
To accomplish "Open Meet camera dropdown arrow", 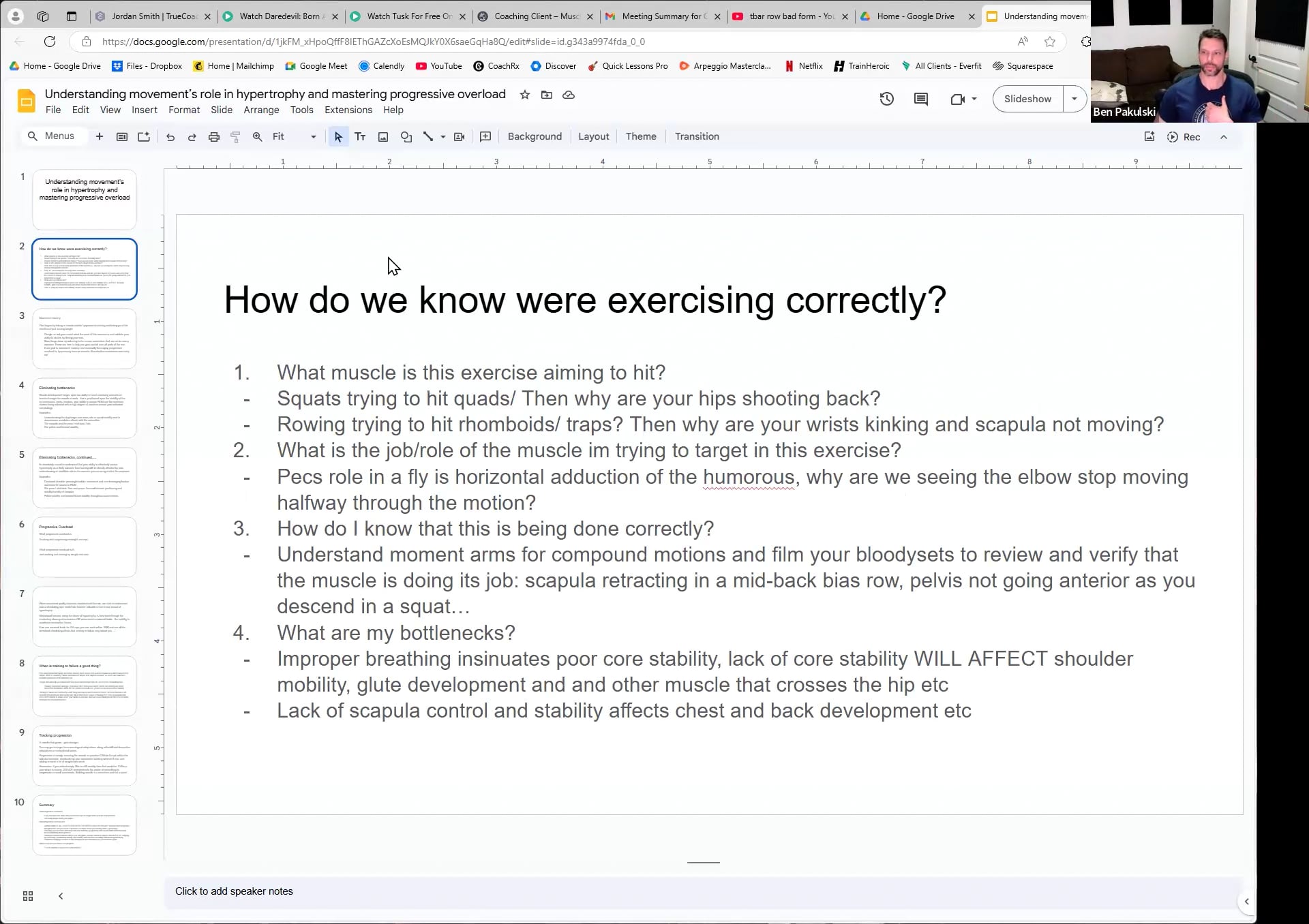I will pos(974,99).
